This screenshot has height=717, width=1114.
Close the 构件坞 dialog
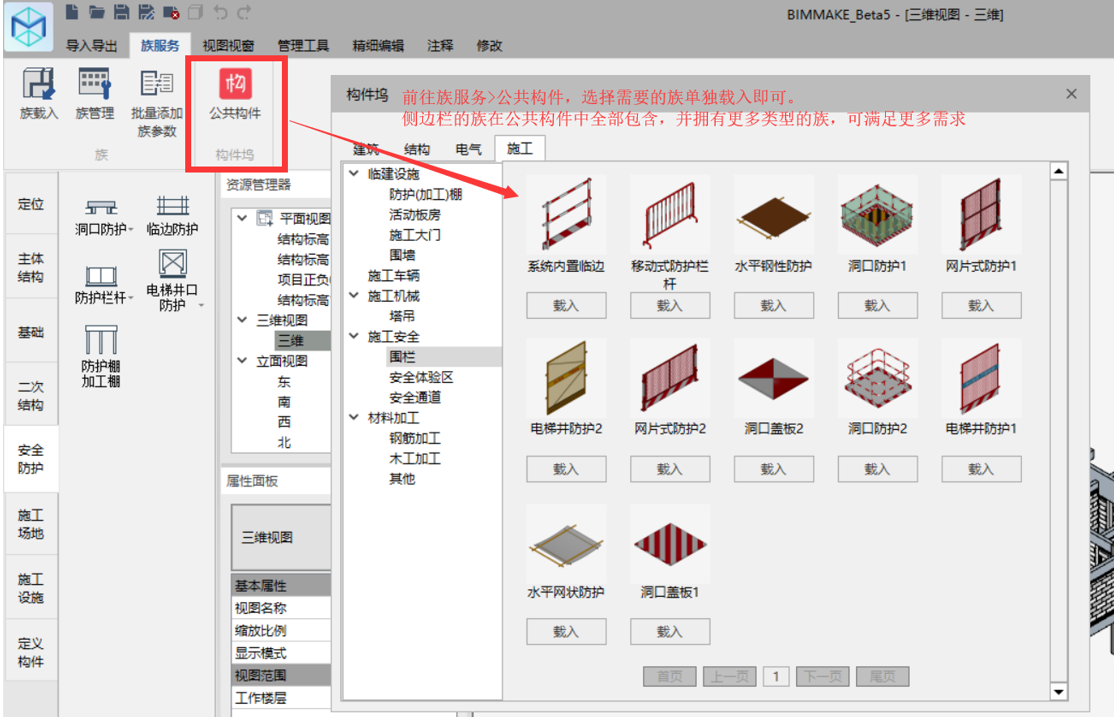[1071, 94]
